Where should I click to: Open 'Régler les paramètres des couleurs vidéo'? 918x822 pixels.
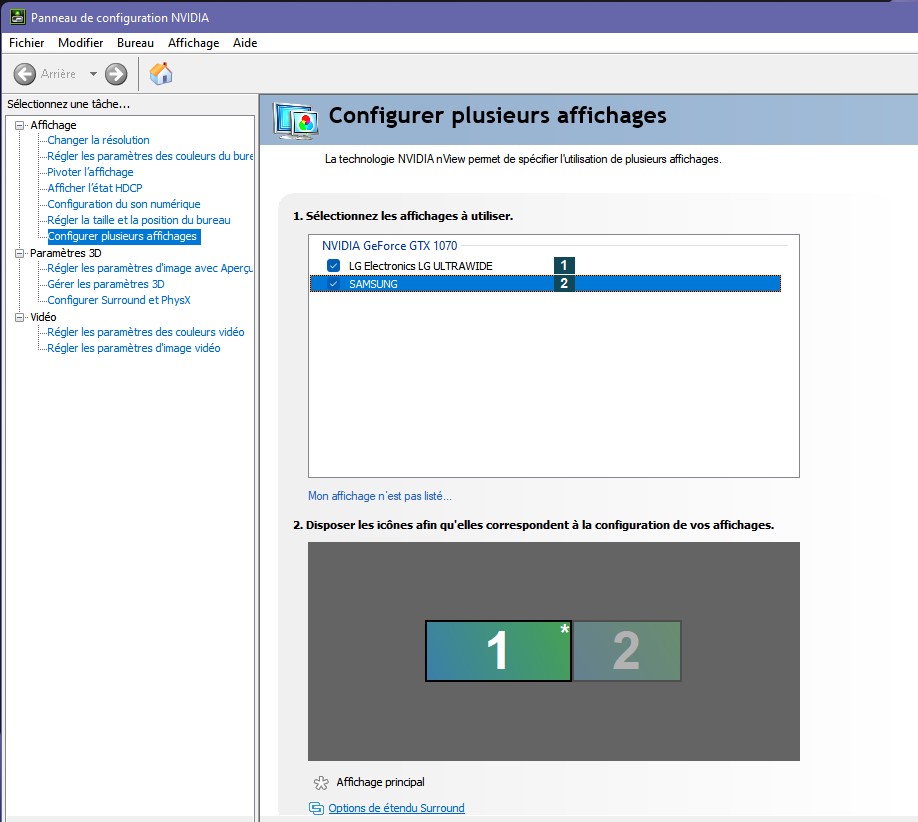(x=146, y=332)
